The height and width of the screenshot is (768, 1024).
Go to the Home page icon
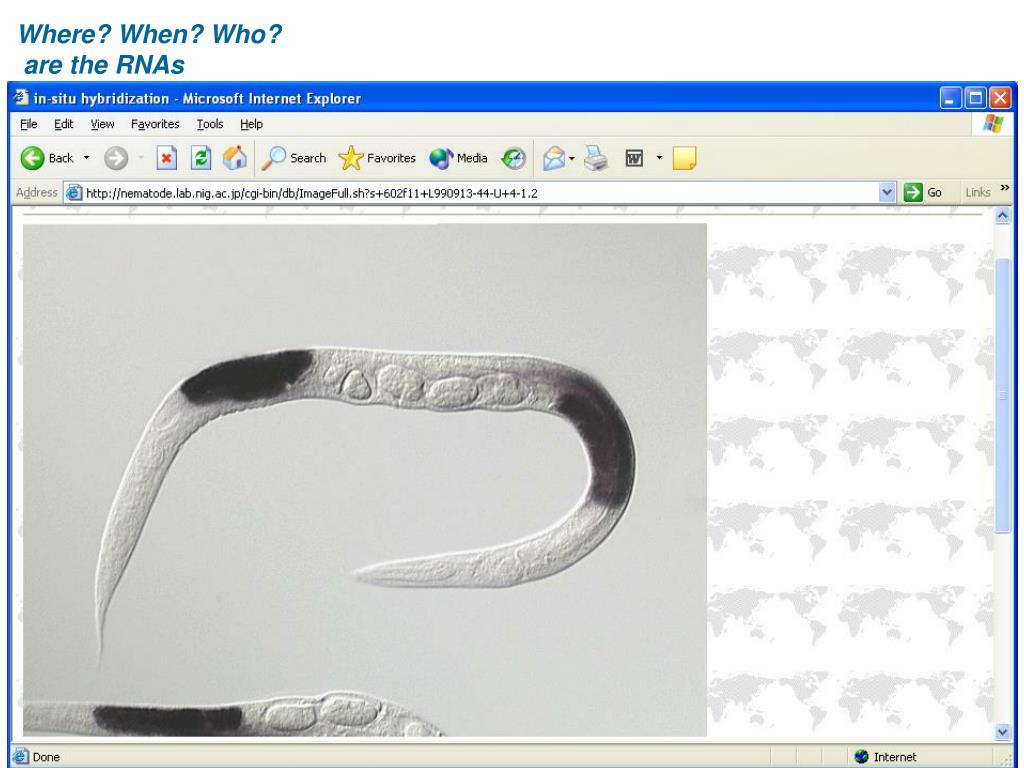tap(235, 158)
